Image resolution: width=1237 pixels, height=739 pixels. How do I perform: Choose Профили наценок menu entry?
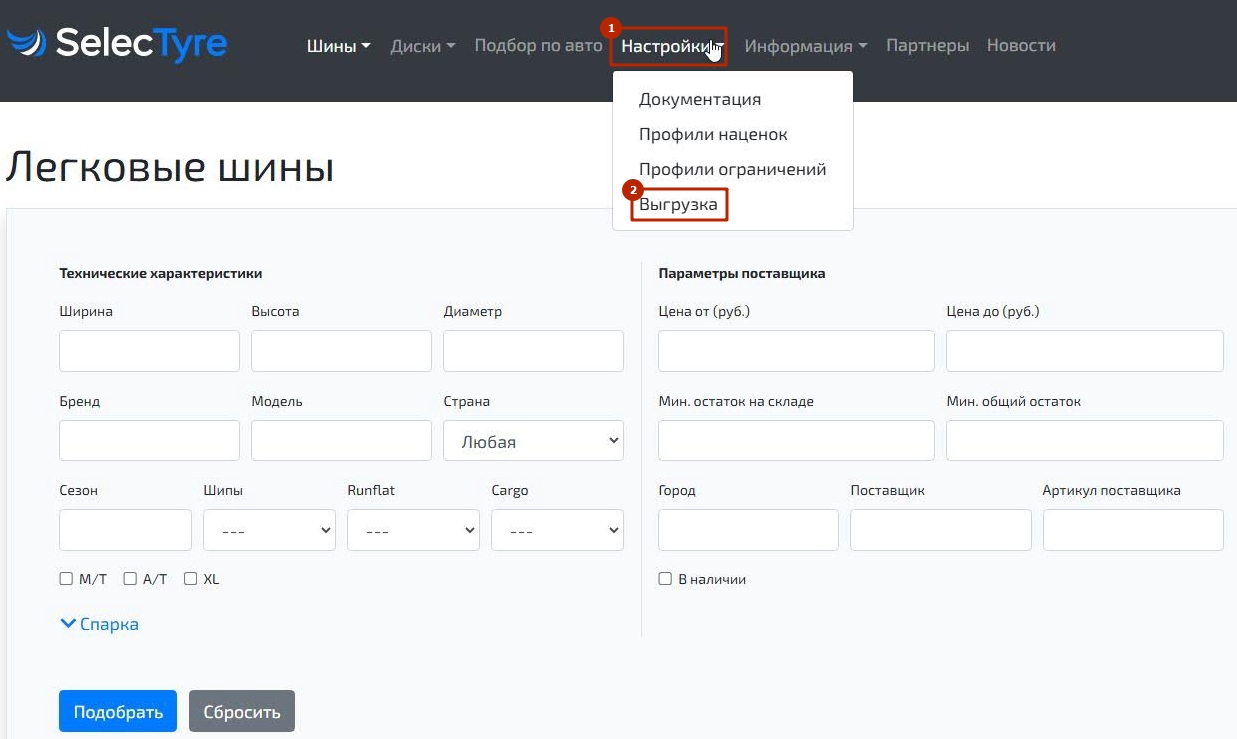[x=713, y=135]
